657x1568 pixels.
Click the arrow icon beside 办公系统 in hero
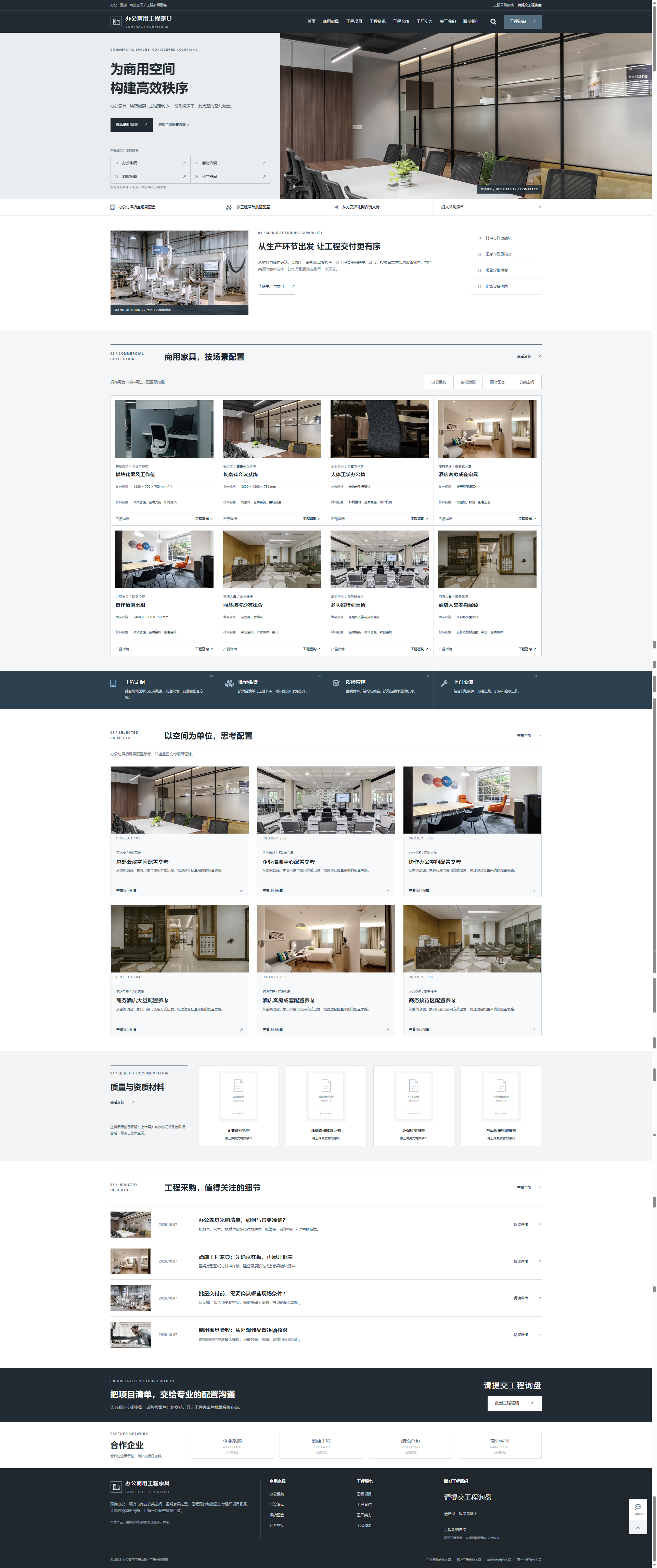click(184, 162)
